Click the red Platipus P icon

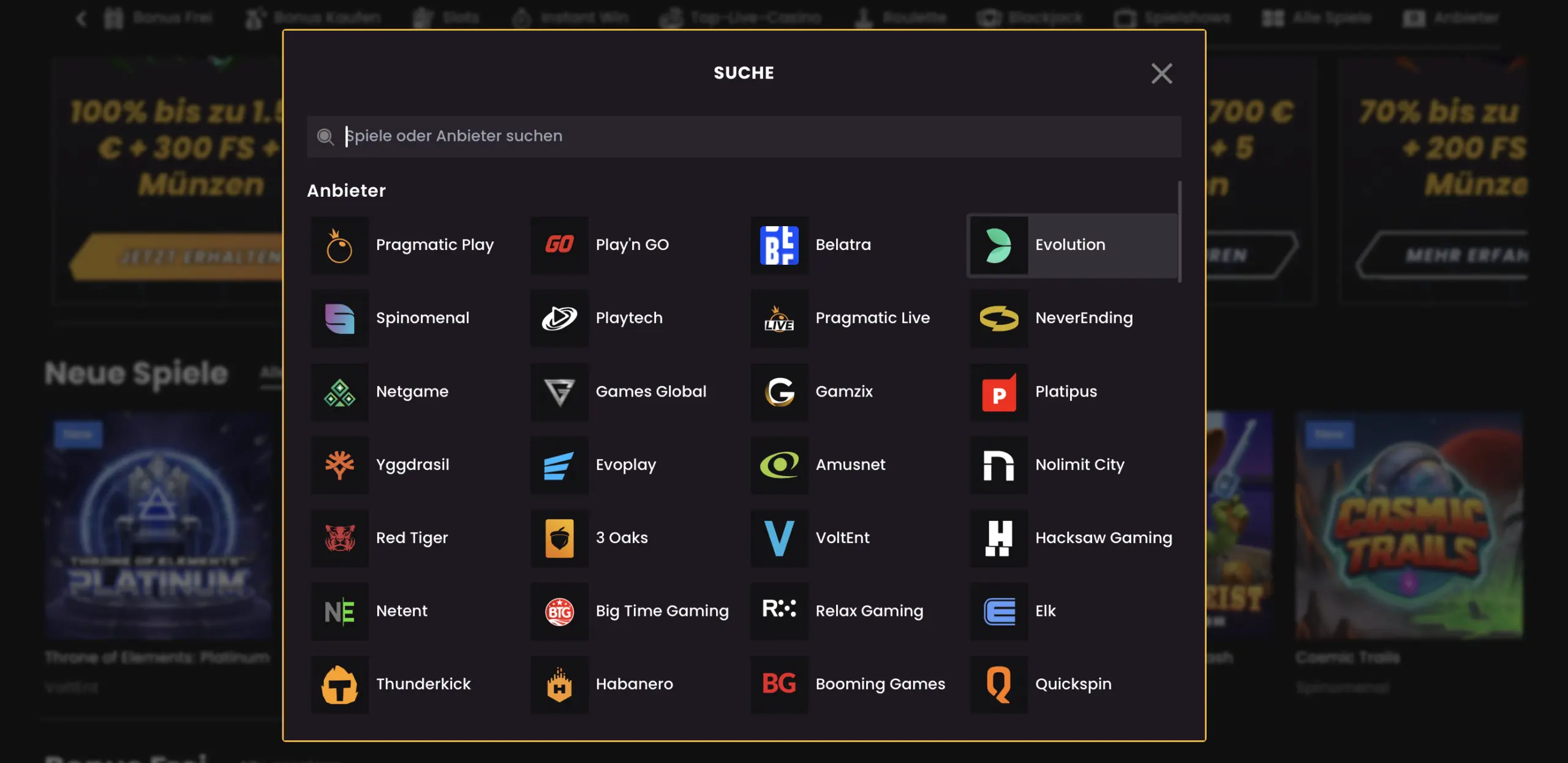click(x=999, y=392)
